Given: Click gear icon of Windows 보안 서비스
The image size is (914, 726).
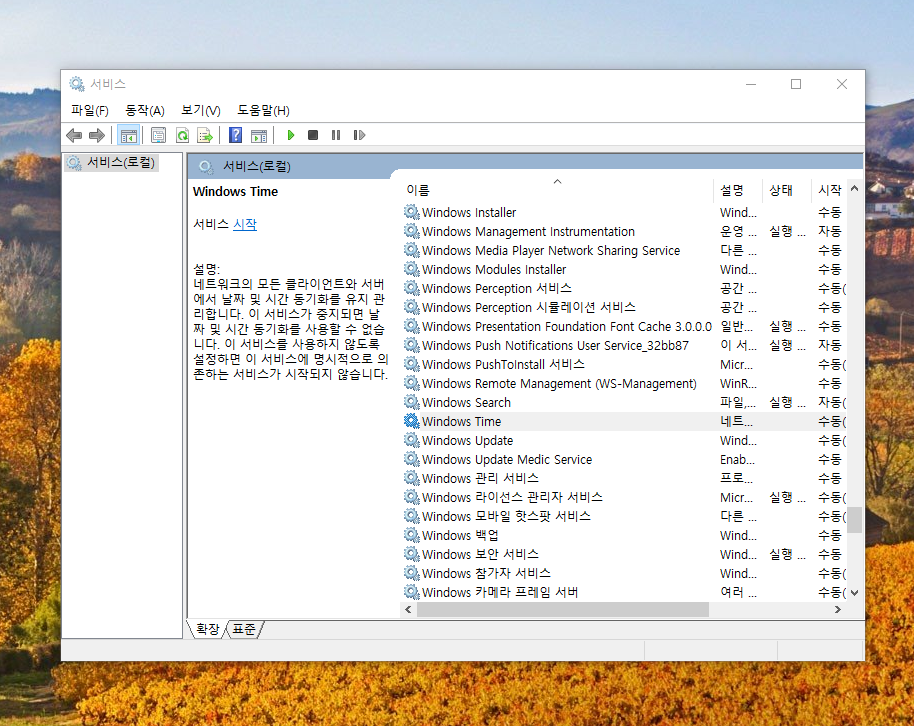Looking at the screenshot, I should point(412,554).
